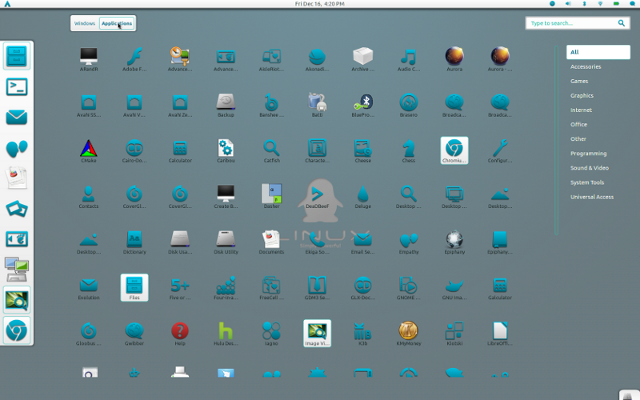The height and width of the screenshot is (400, 640).
Task: Show Graphics applications
Action: click(x=582, y=96)
